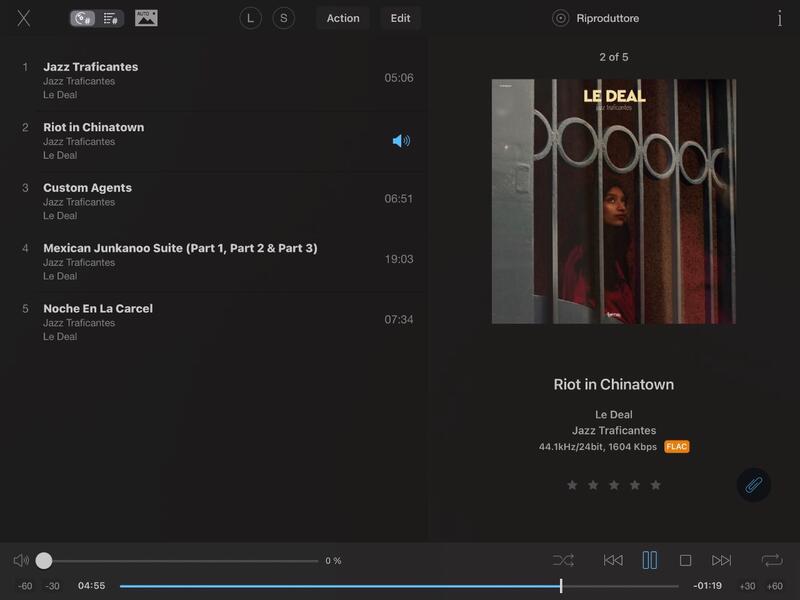Image resolution: width=800 pixels, height=600 pixels.
Task: Pause the current playback
Action: [x=649, y=561]
